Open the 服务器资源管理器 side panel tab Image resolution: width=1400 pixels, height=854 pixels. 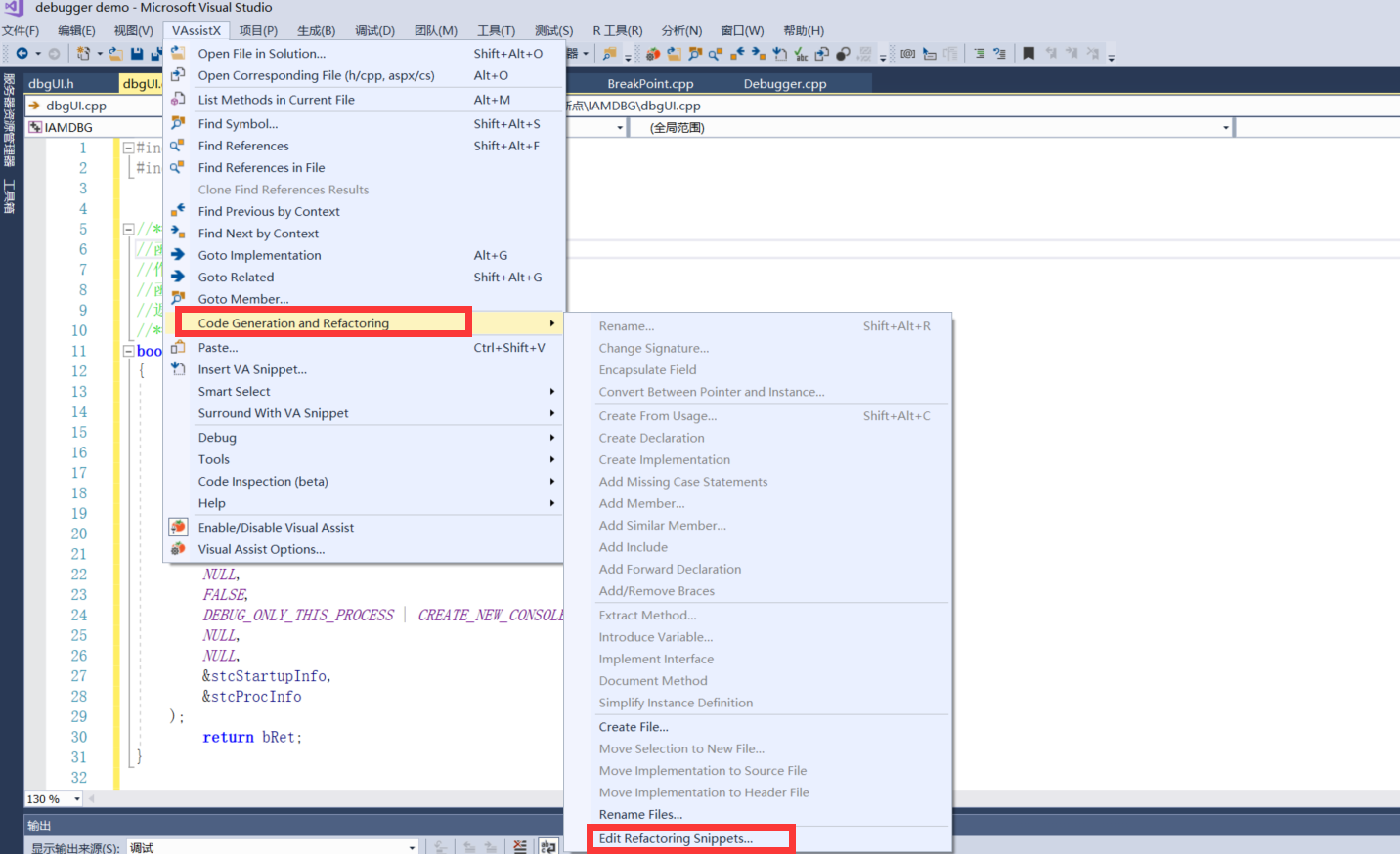click(x=9, y=119)
